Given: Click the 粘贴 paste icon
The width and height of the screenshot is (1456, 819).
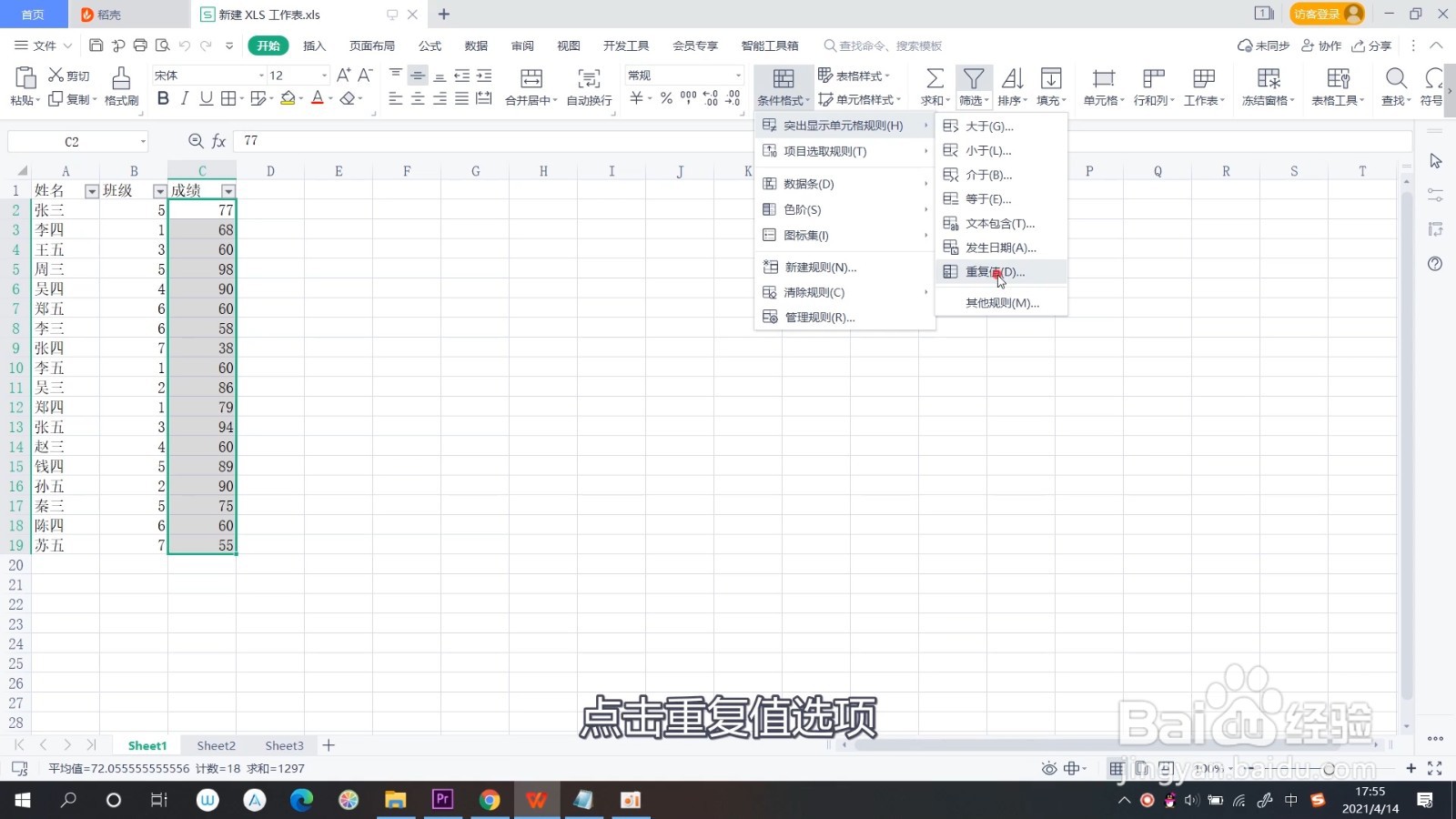Looking at the screenshot, I should 25,78.
